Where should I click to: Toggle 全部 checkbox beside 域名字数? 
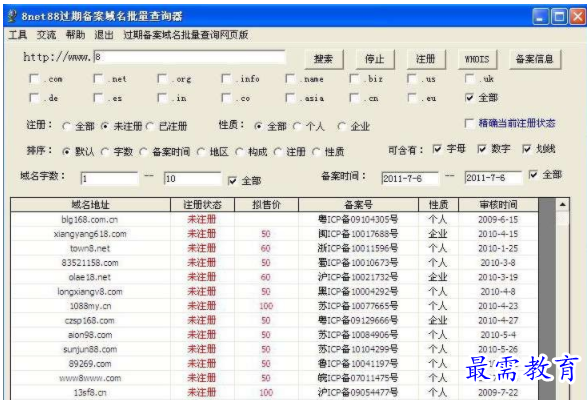point(232,181)
